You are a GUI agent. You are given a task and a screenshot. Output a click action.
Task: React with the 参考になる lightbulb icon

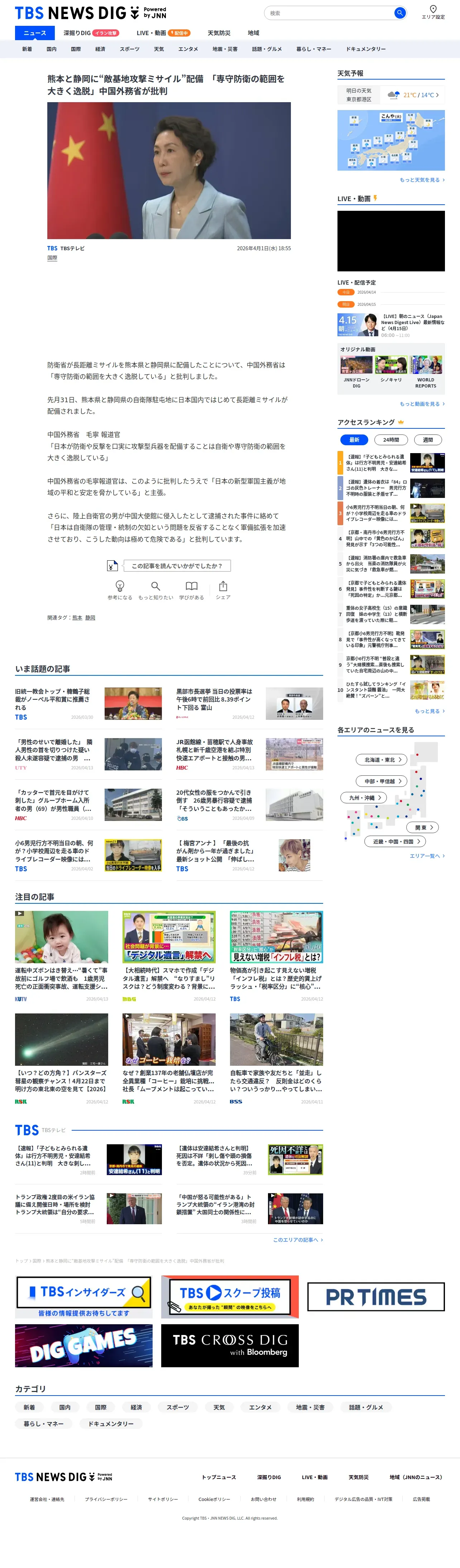[x=120, y=585]
